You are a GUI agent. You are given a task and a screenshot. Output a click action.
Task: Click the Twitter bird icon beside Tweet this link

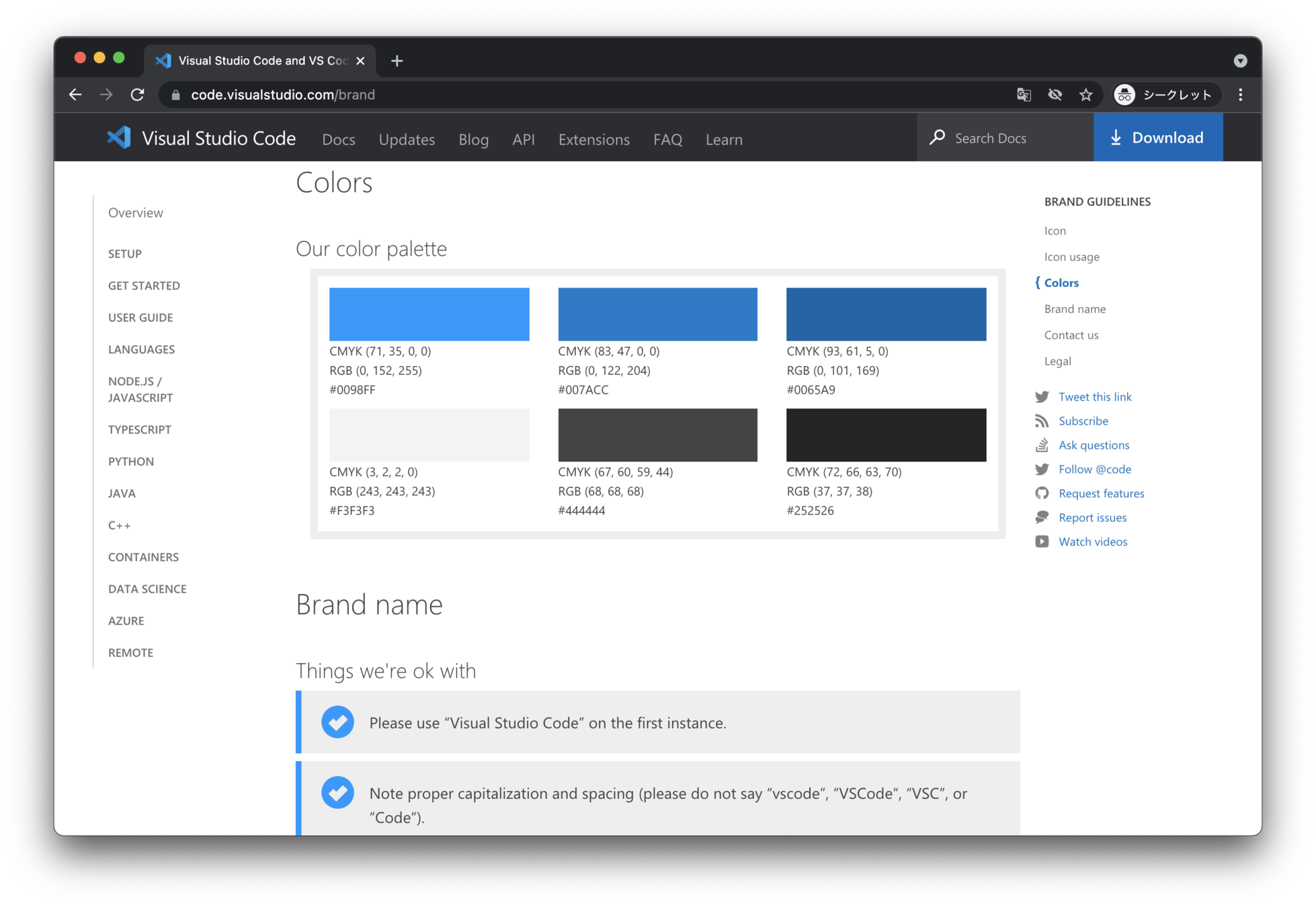[x=1042, y=397]
